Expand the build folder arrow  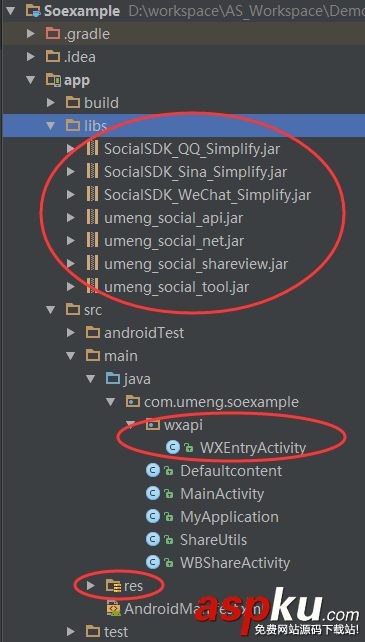pos(51,102)
